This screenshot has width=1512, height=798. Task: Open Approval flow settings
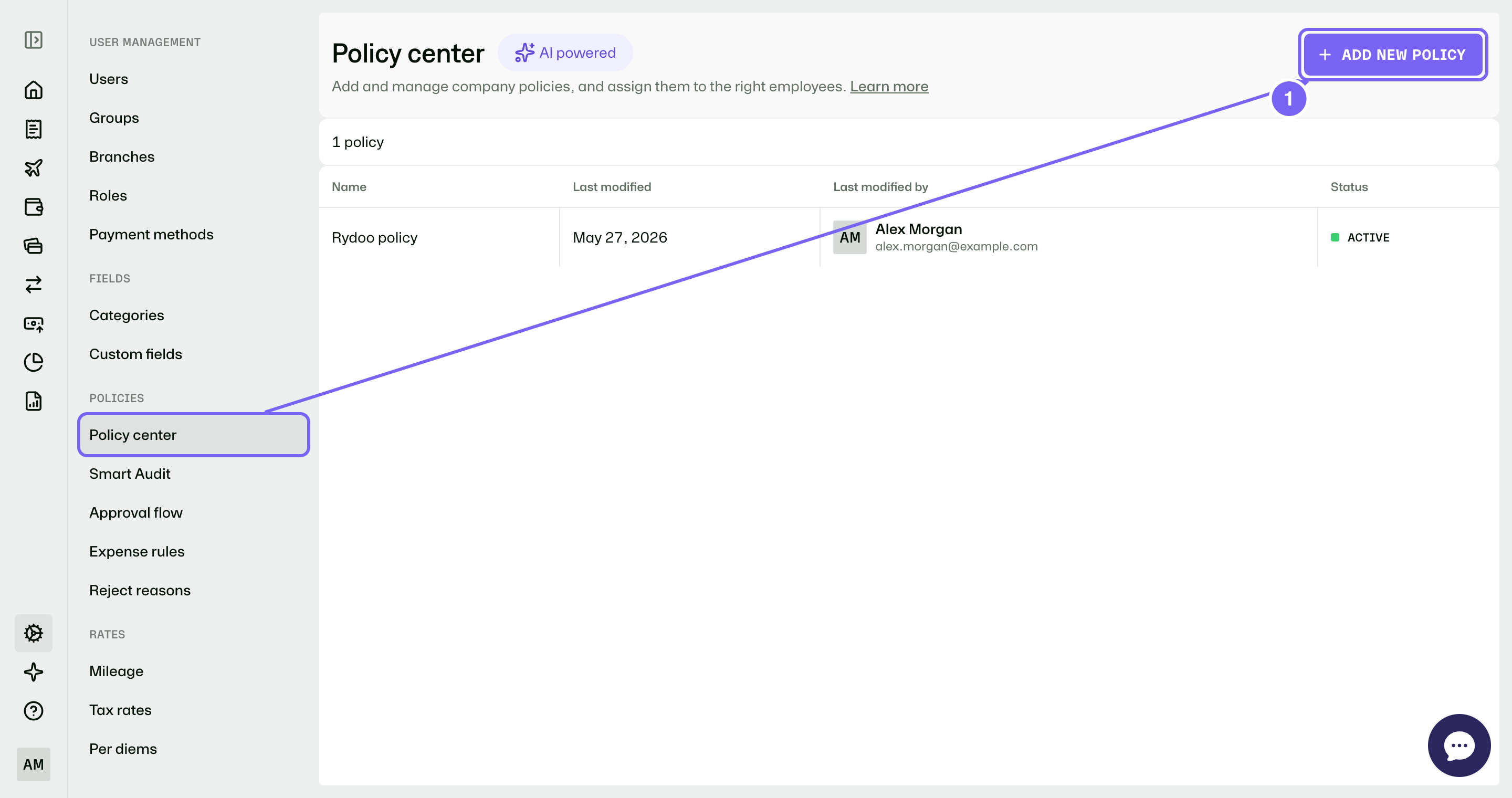135,513
